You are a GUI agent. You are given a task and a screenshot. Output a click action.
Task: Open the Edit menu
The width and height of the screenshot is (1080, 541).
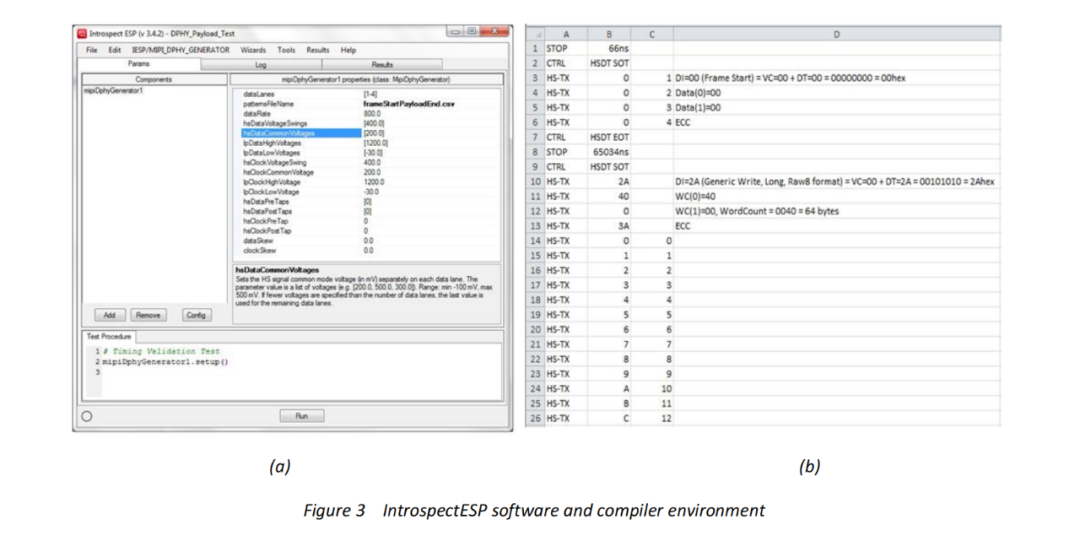coord(114,50)
